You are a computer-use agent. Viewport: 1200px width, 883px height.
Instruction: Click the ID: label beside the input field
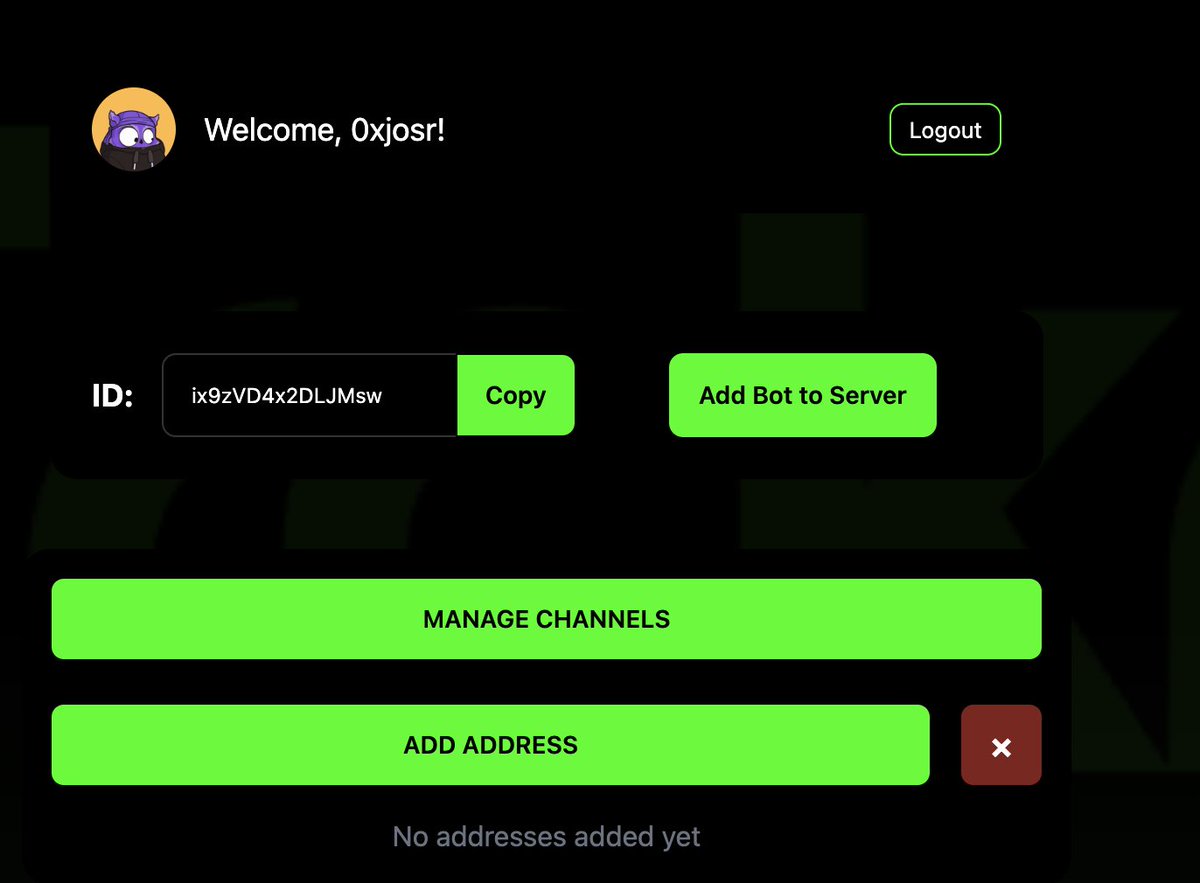110,395
